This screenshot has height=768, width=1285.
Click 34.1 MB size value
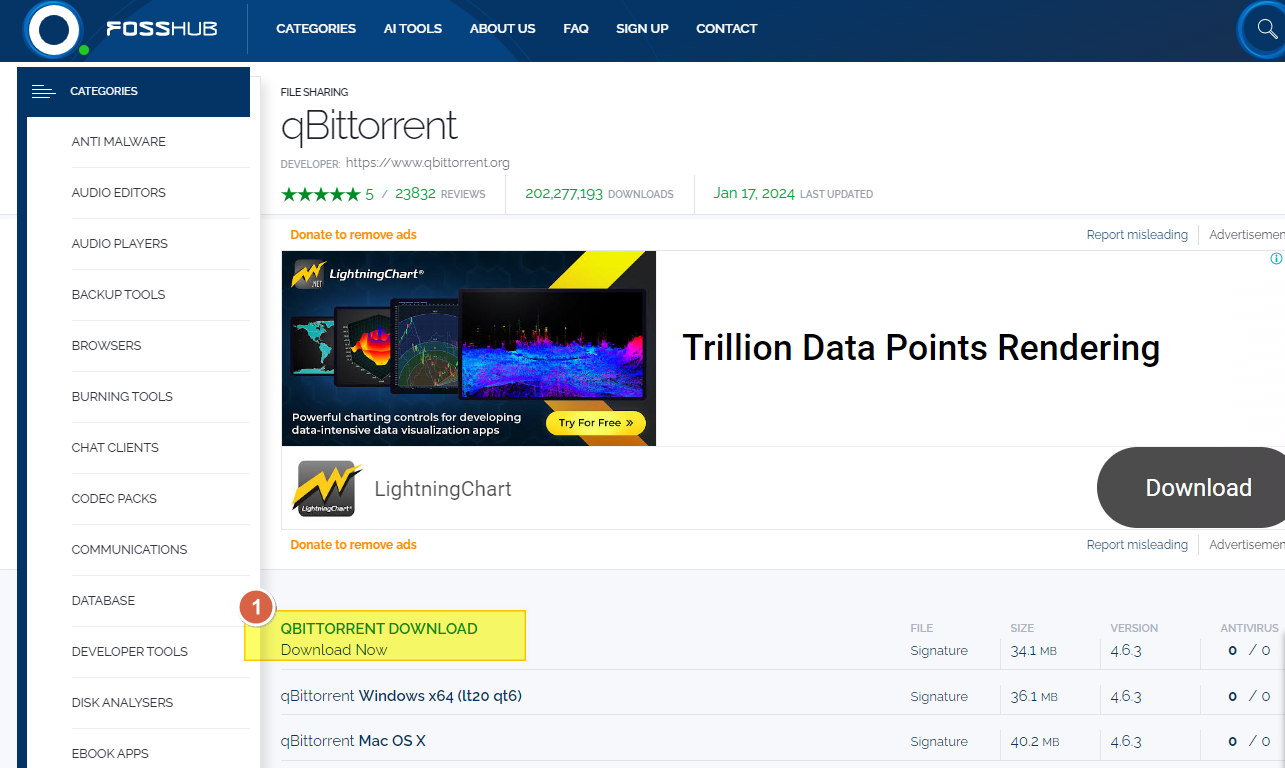pyautogui.click(x=1033, y=651)
